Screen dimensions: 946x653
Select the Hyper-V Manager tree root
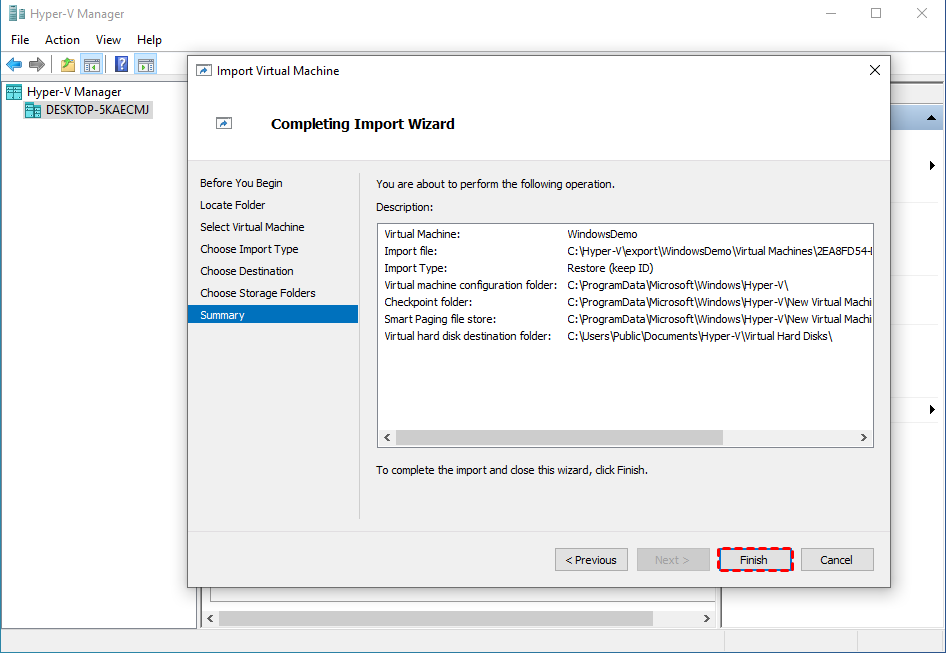[x=74, y=92]
